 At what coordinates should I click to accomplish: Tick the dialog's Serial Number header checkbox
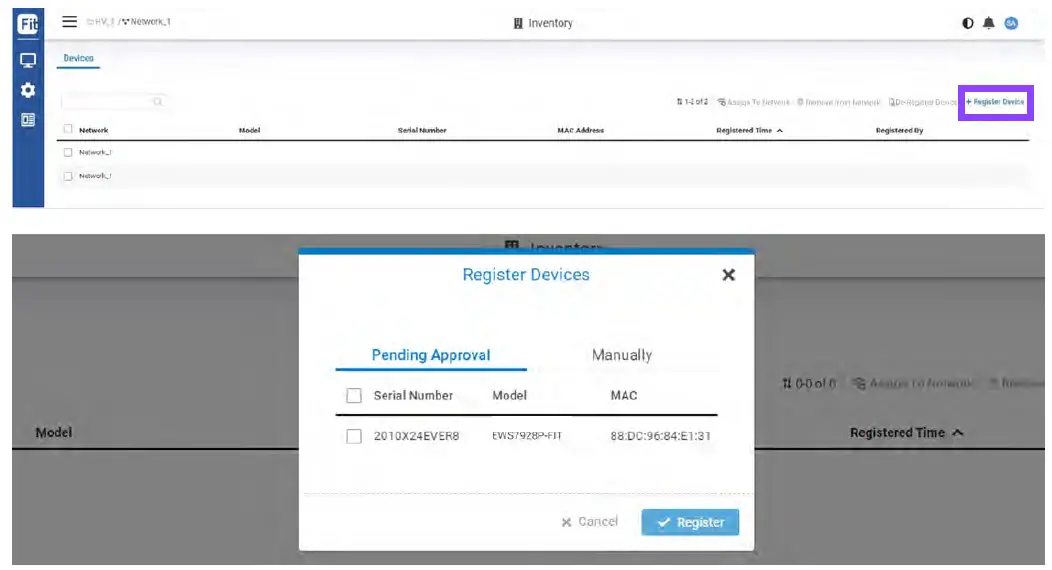click(x=354, y=396)
